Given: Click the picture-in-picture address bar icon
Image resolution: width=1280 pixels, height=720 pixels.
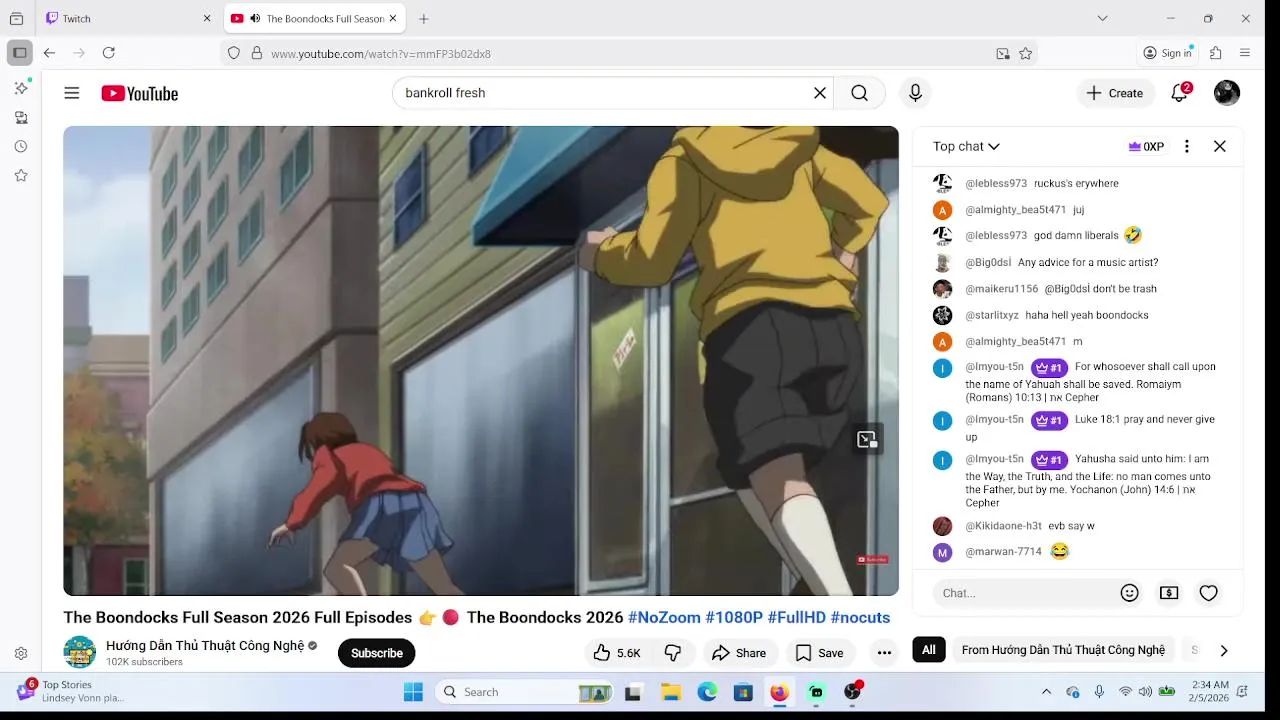Looking at the screenshot, I should click(1003, 54).
